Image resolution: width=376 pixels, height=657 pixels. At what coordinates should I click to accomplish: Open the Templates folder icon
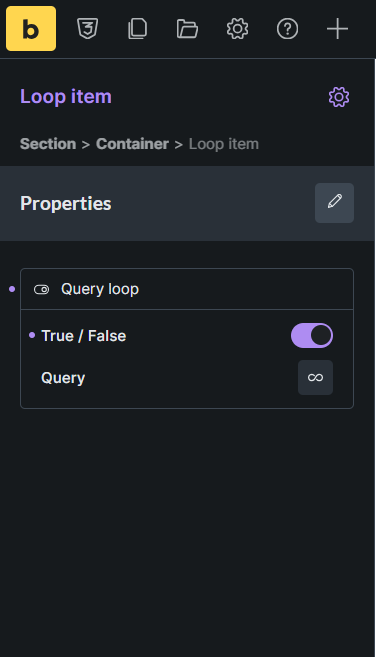(187, 29)
